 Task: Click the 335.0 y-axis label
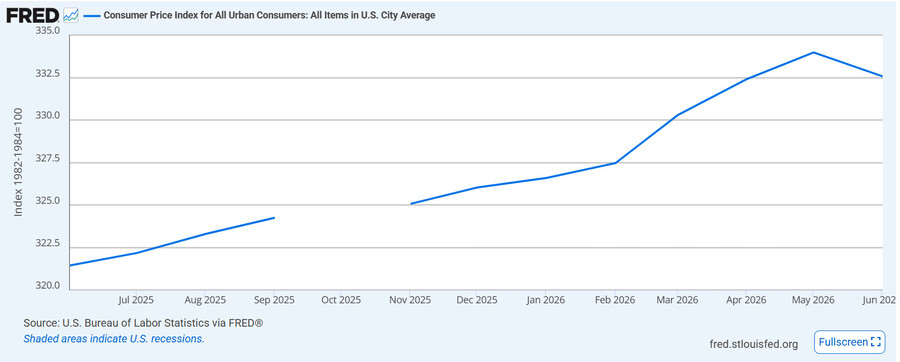tap(48, 30)
